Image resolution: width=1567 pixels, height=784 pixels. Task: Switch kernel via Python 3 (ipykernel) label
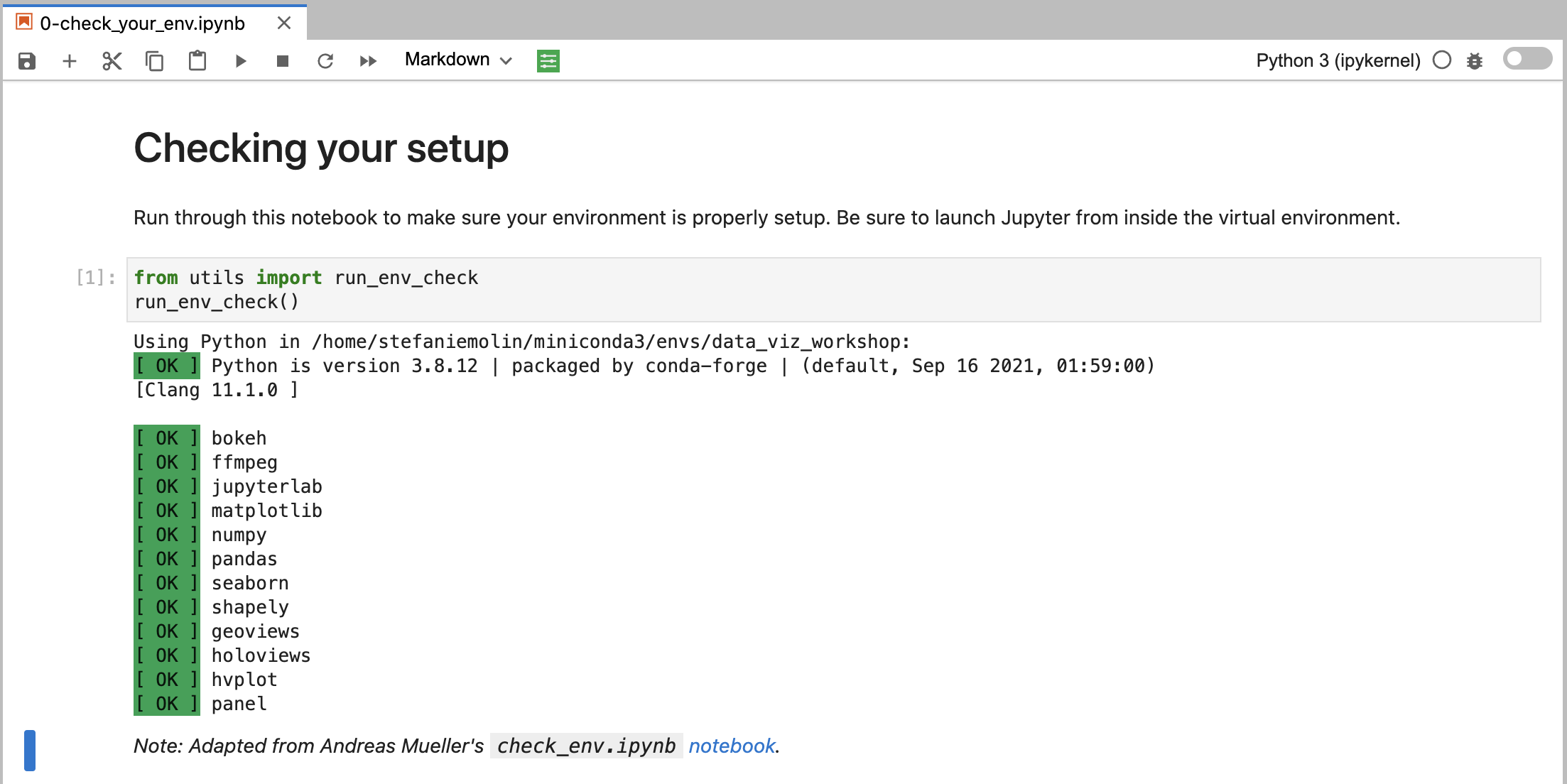pos(1338,60)
